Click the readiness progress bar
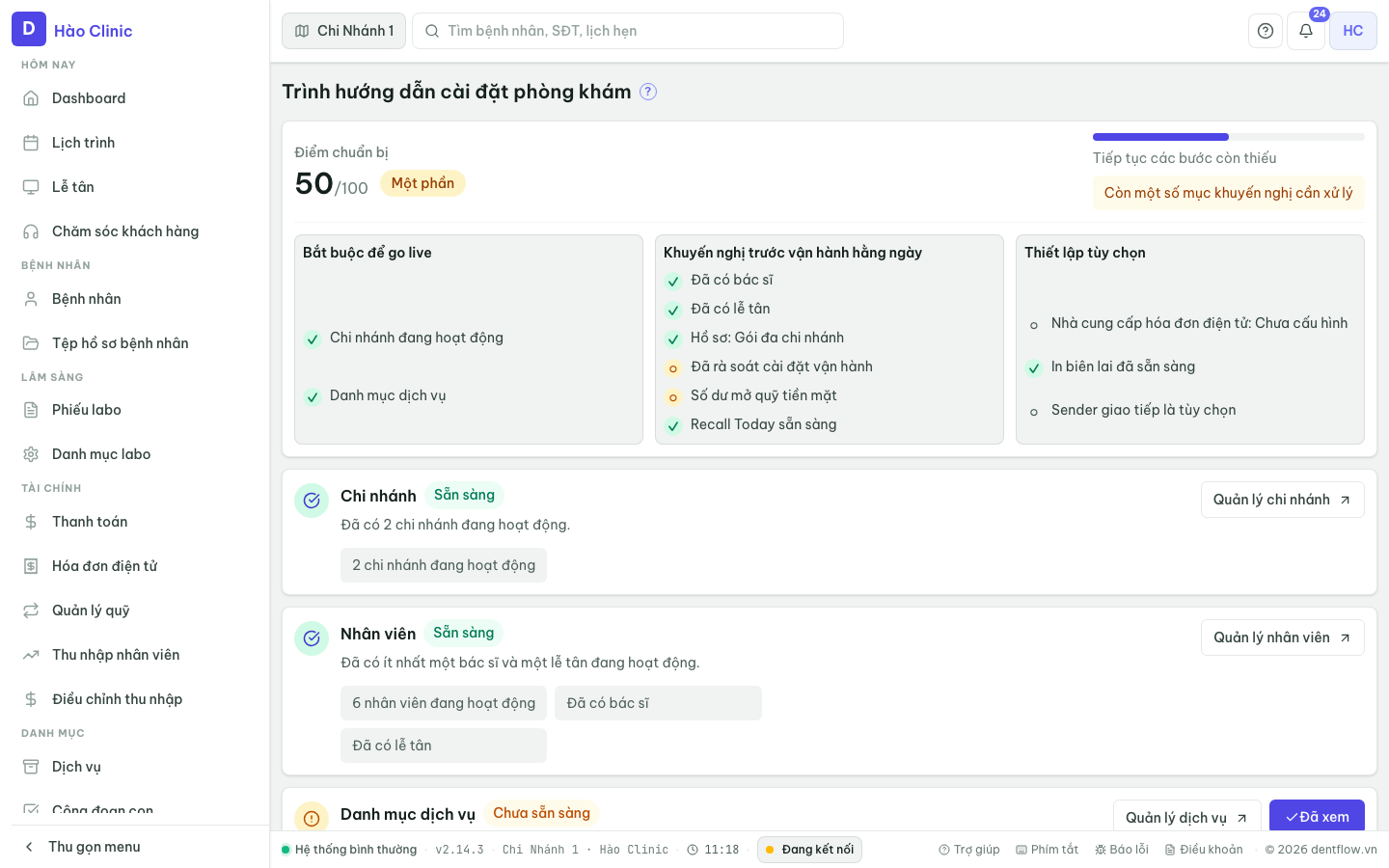This screenshot has width=1389, height=868. 1229,137
